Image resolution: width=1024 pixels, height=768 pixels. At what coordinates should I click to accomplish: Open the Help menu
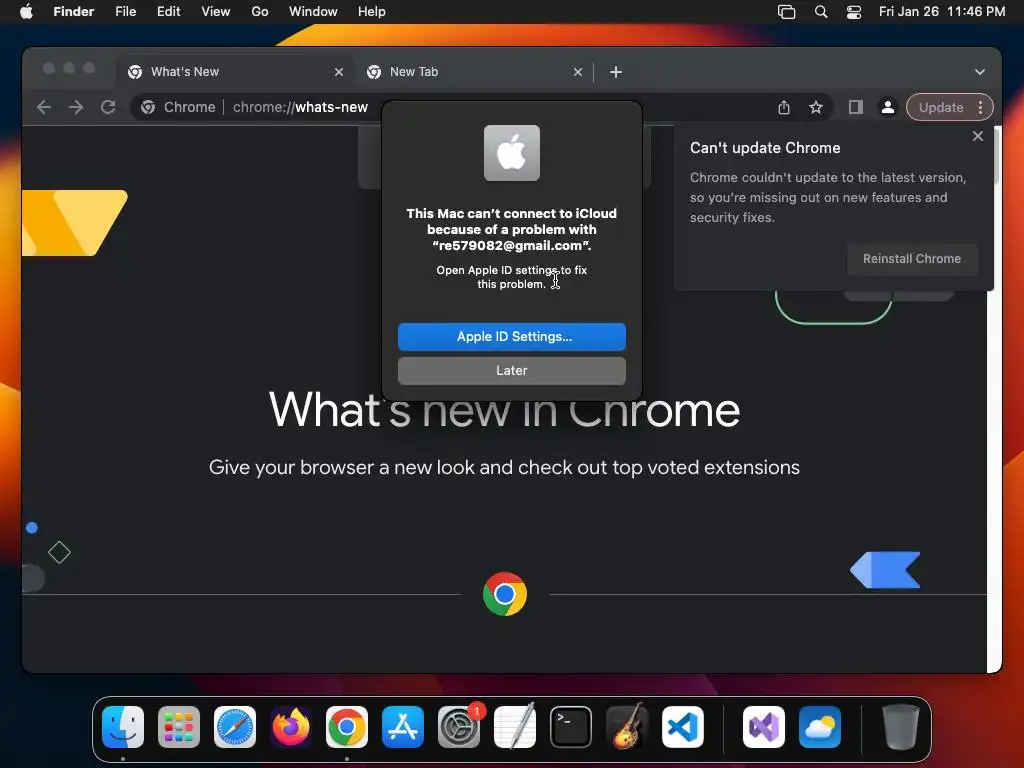[x=372, y=12]
